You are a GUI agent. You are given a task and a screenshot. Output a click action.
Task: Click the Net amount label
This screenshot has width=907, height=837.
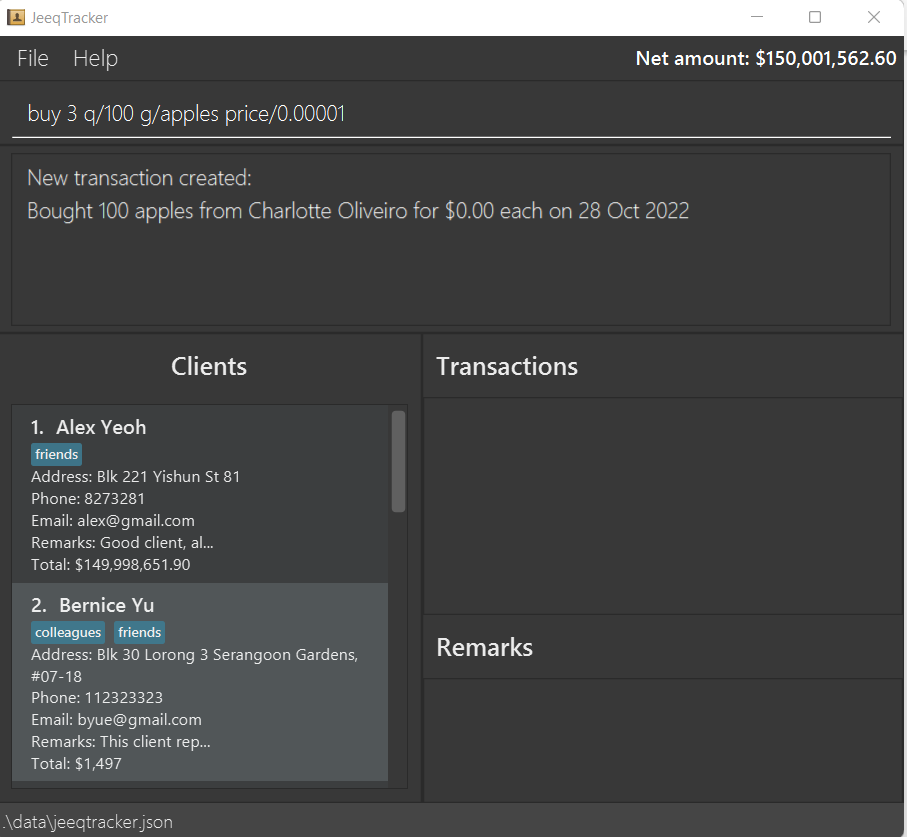click(766, 58)
